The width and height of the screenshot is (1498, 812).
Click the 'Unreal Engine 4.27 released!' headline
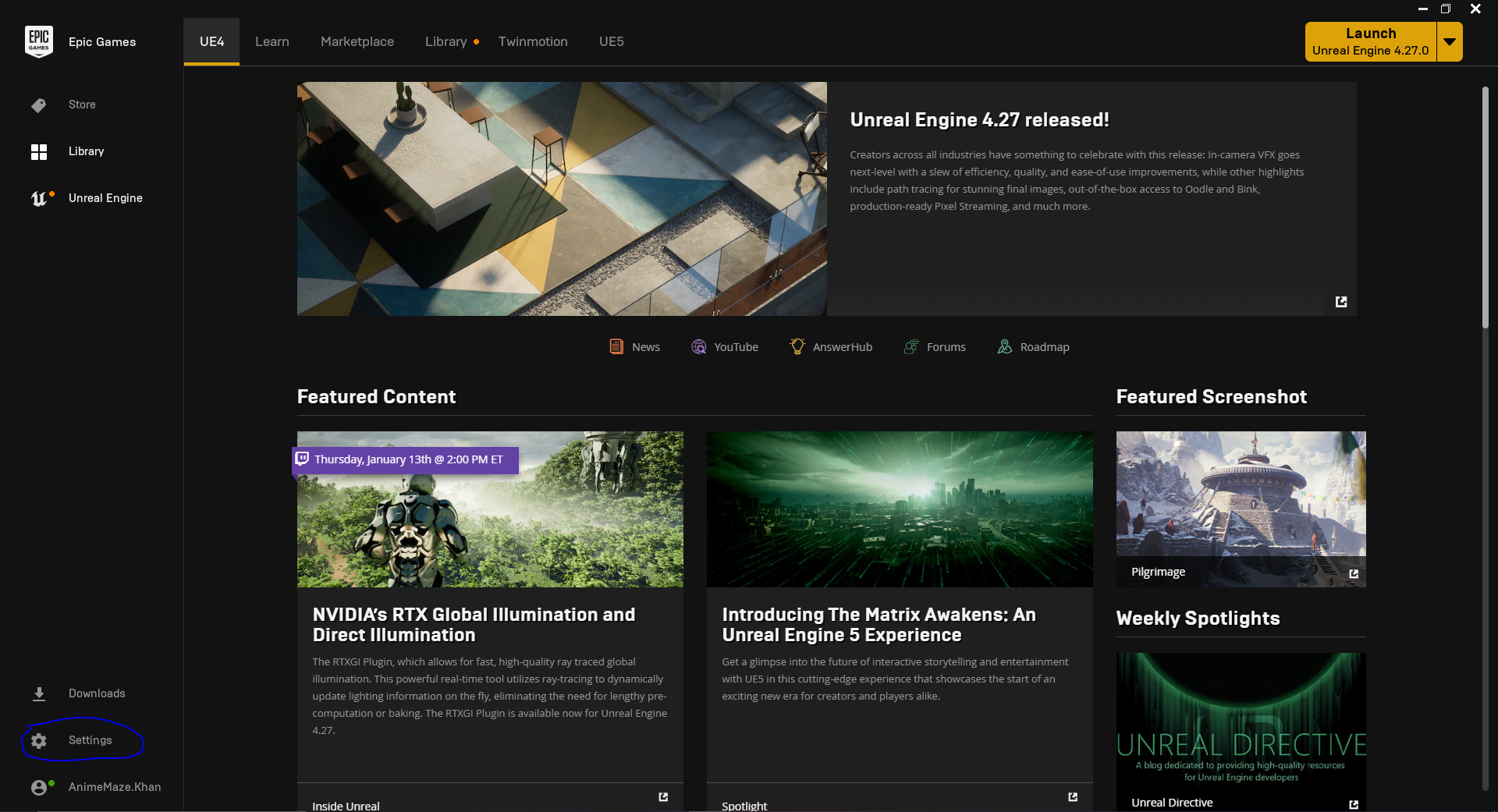(x=979, y=120)
